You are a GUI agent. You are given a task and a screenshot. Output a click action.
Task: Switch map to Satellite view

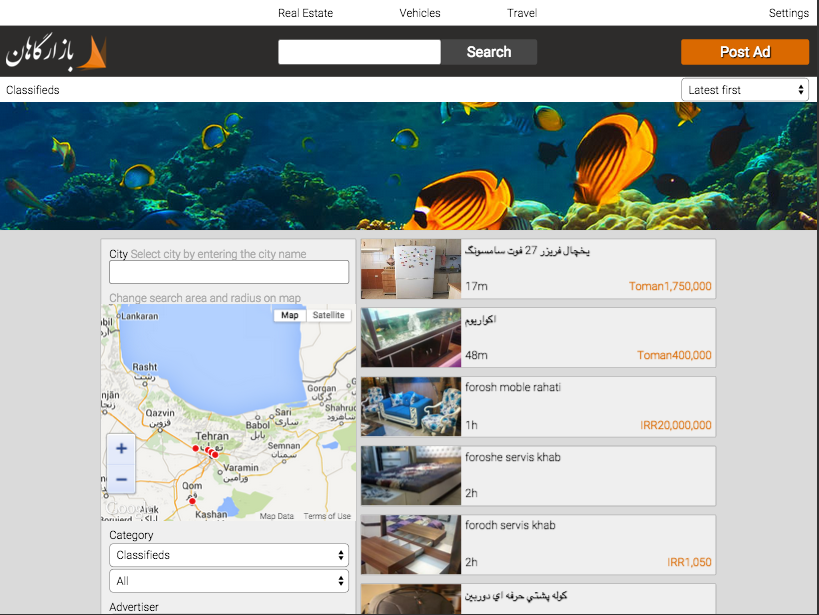(328, 315)
